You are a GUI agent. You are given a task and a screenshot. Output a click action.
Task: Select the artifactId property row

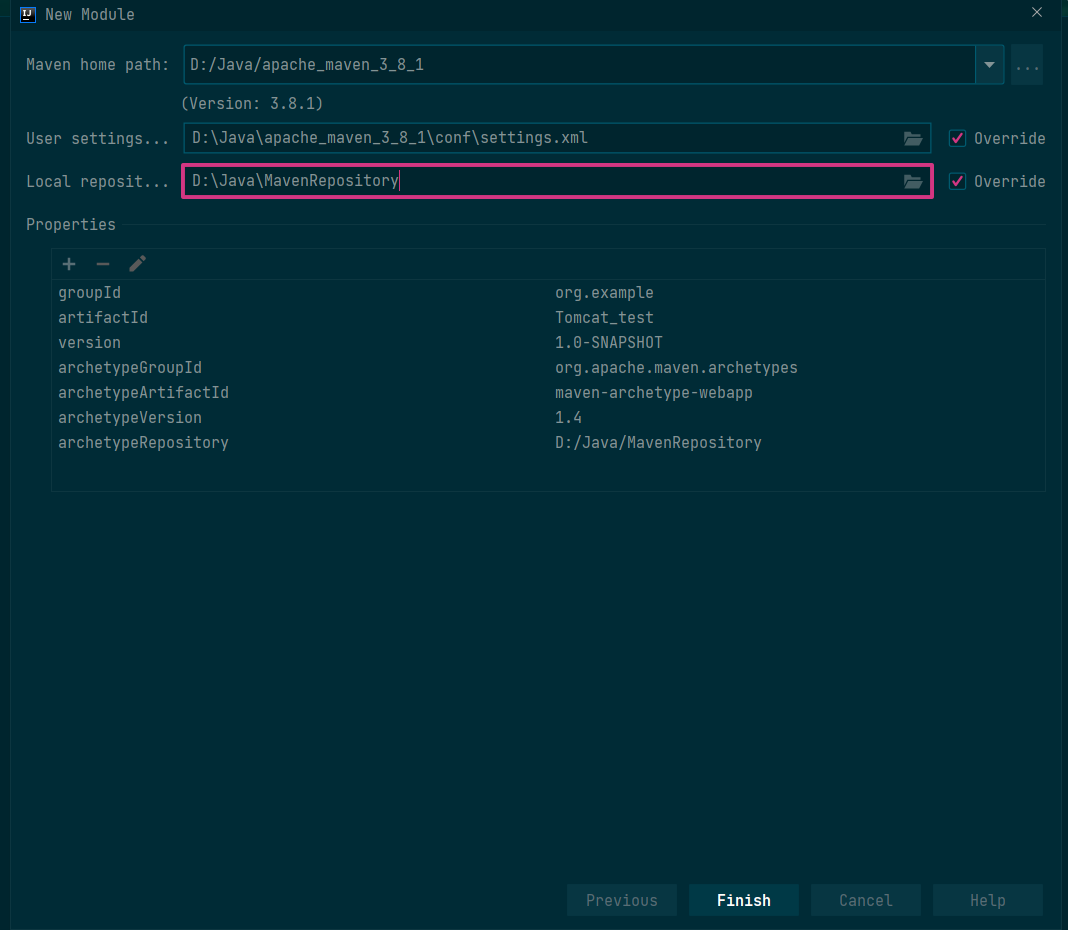(548, 317)
